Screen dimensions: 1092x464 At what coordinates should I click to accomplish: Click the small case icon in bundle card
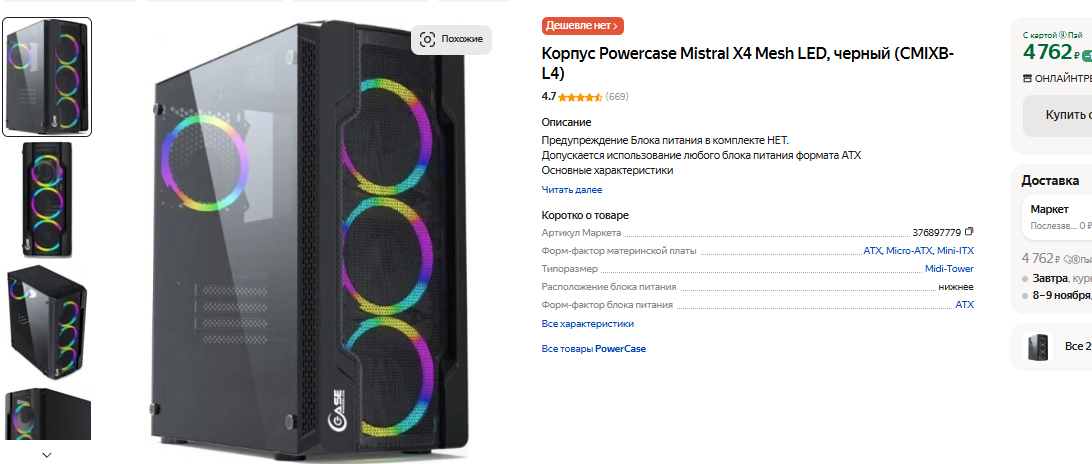click(1040, 347)
